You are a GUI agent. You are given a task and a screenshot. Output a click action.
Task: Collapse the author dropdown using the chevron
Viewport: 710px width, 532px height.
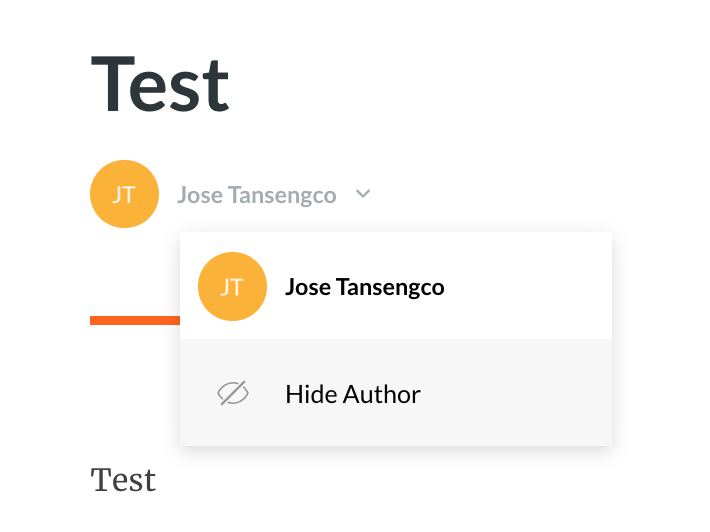click(x=363, y=194)
